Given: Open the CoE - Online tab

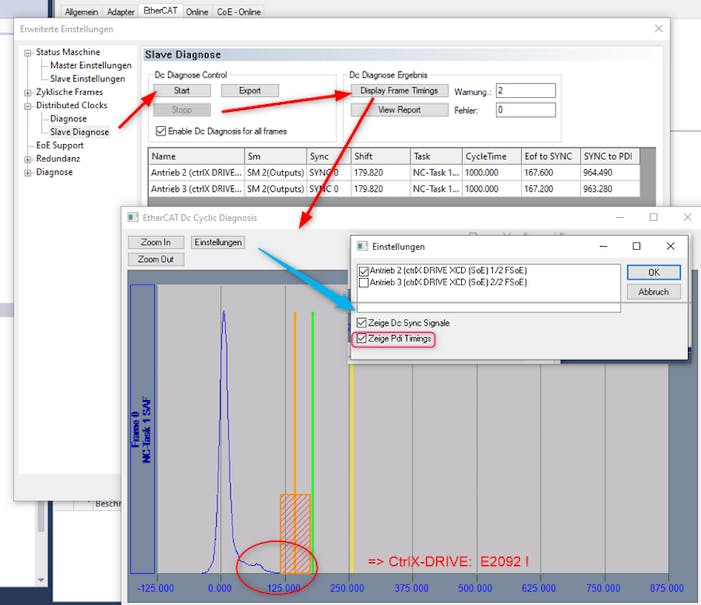Looking at the screenshot, I should [239, 11].
